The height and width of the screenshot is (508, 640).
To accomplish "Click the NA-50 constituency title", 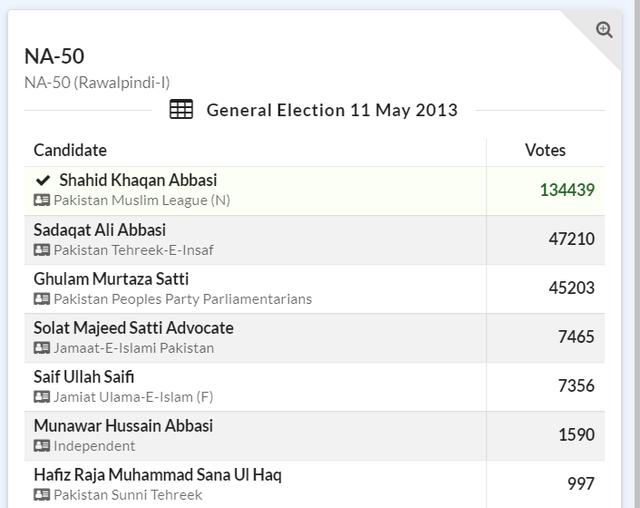I will 54,56.
